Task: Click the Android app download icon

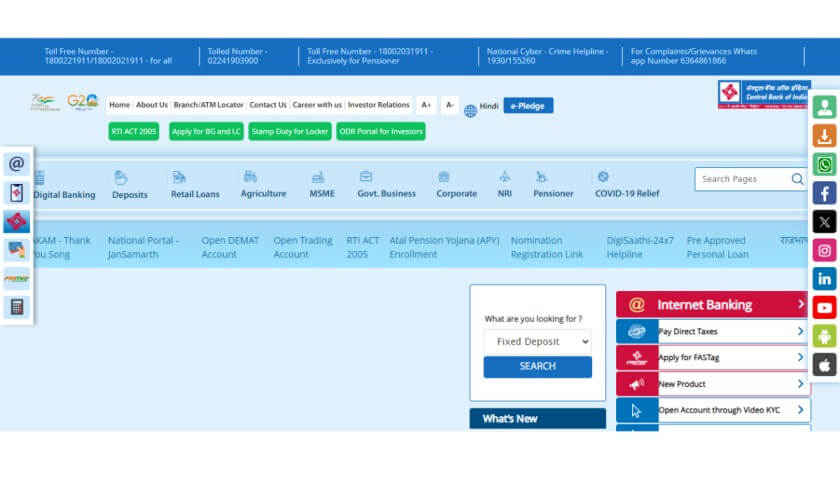Action: pos(824,336)
